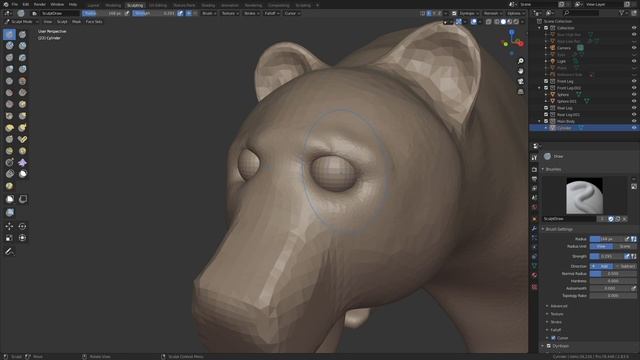Select the Move transform tool
The width and height of the screenshot is (640, 360).
click(x=9, y=226)
